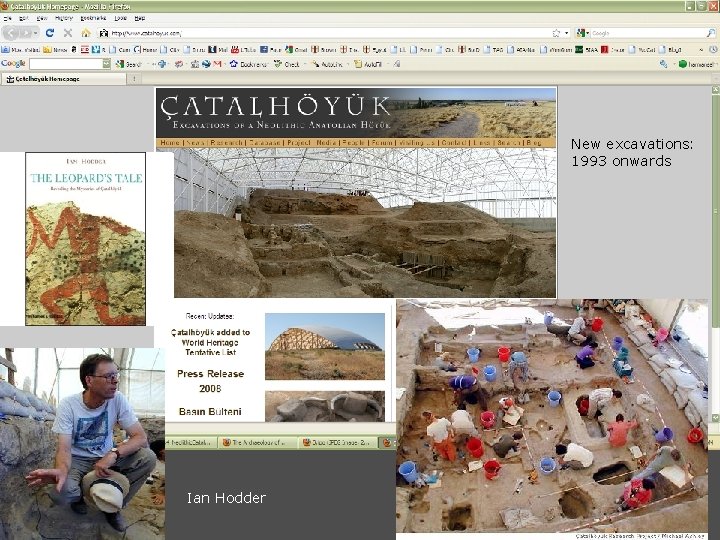Open the Google toolbar settings wrench icon

[664, 64]
